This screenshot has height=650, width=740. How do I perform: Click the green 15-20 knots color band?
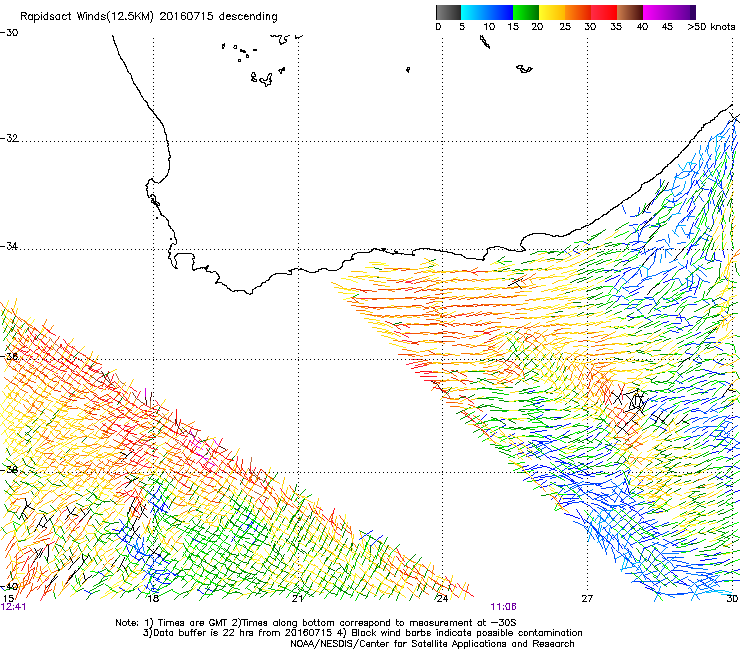(526, 12)
